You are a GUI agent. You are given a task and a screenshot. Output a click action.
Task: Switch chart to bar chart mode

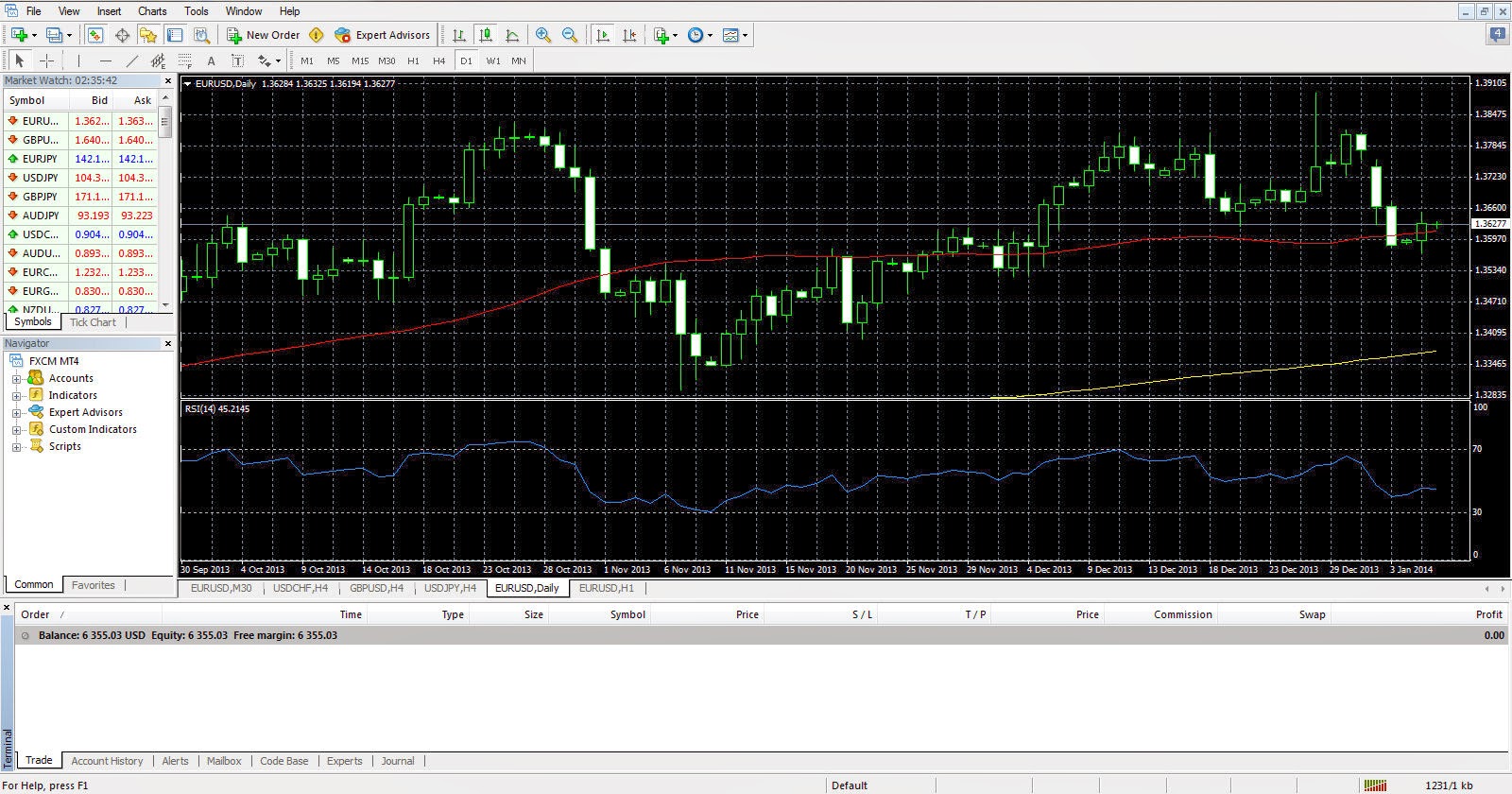pos(459,35)
